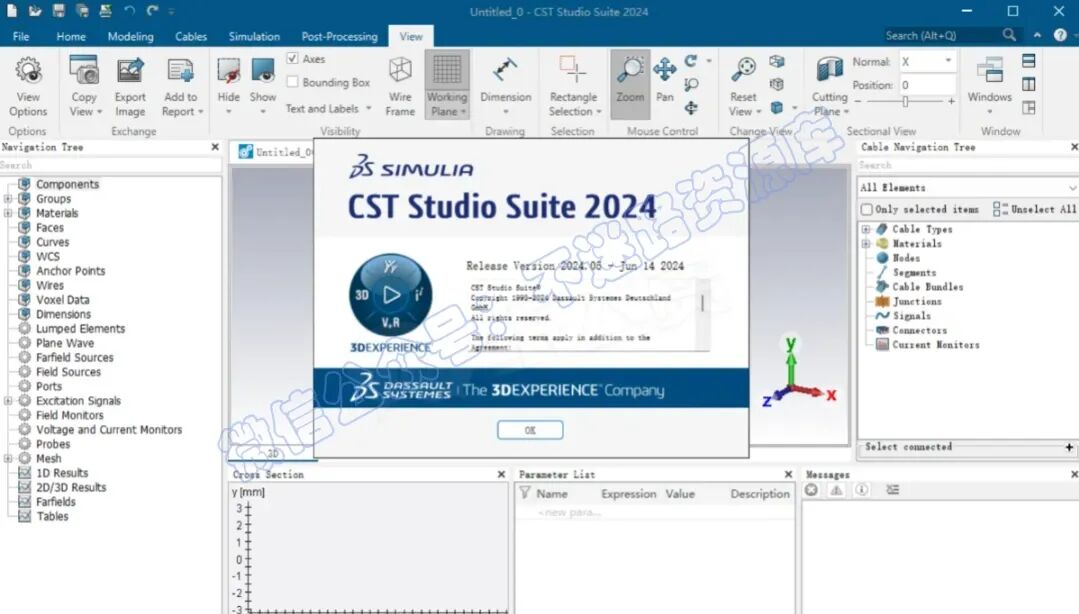Expand the Groups tree node
The width and height of the screenshot is (1079, 614).
coord(8,198)
